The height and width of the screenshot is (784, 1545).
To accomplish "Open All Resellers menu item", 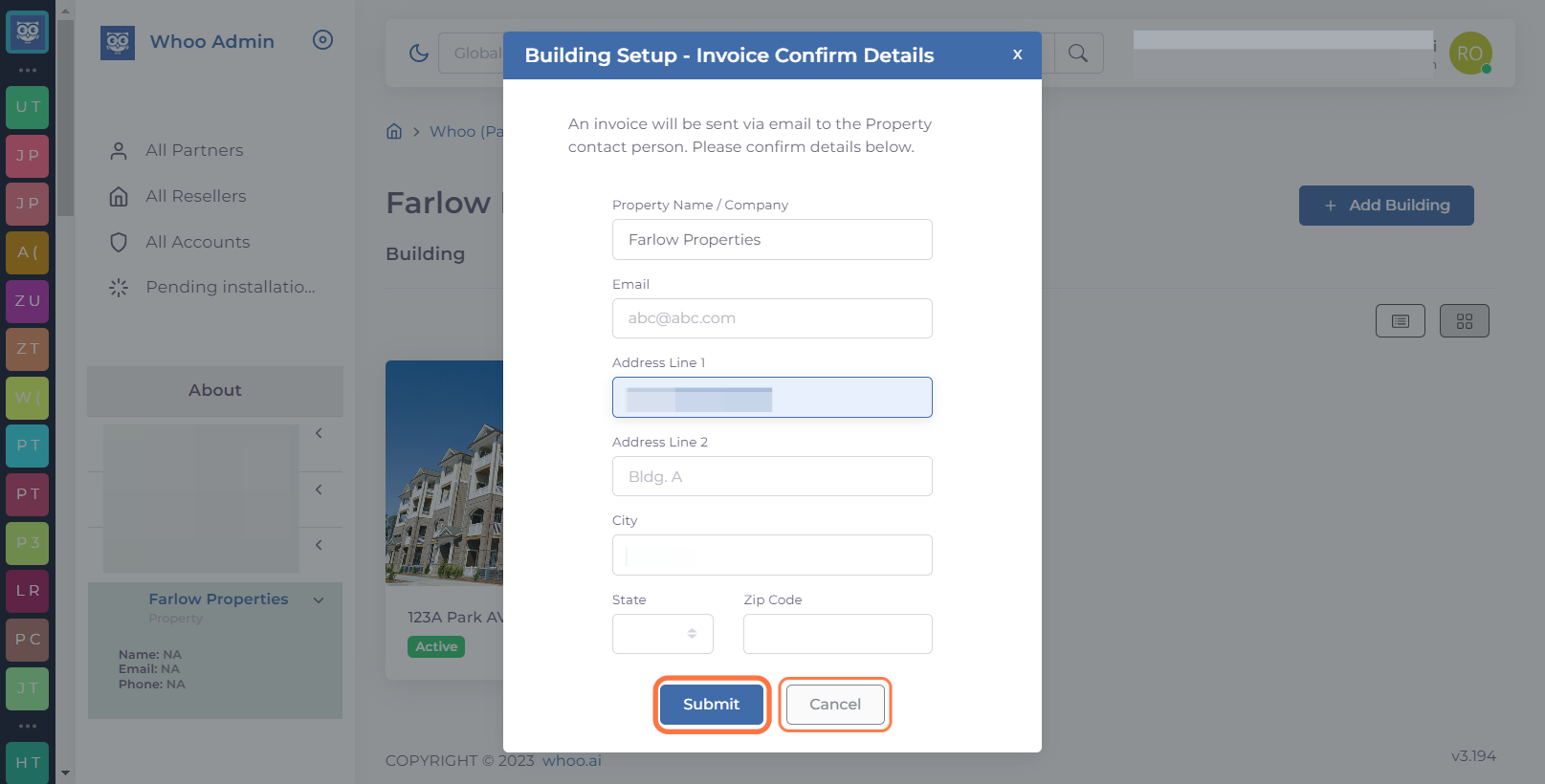I will (x=195, y=196).
